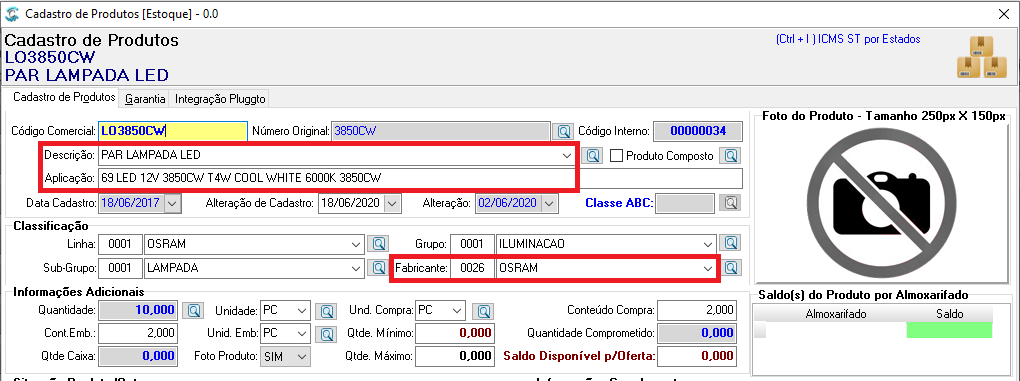The width and height of the screenshot is (1020, 381).
Task: Open lookup icon next to Descrição field
Action: coord(591,156)
